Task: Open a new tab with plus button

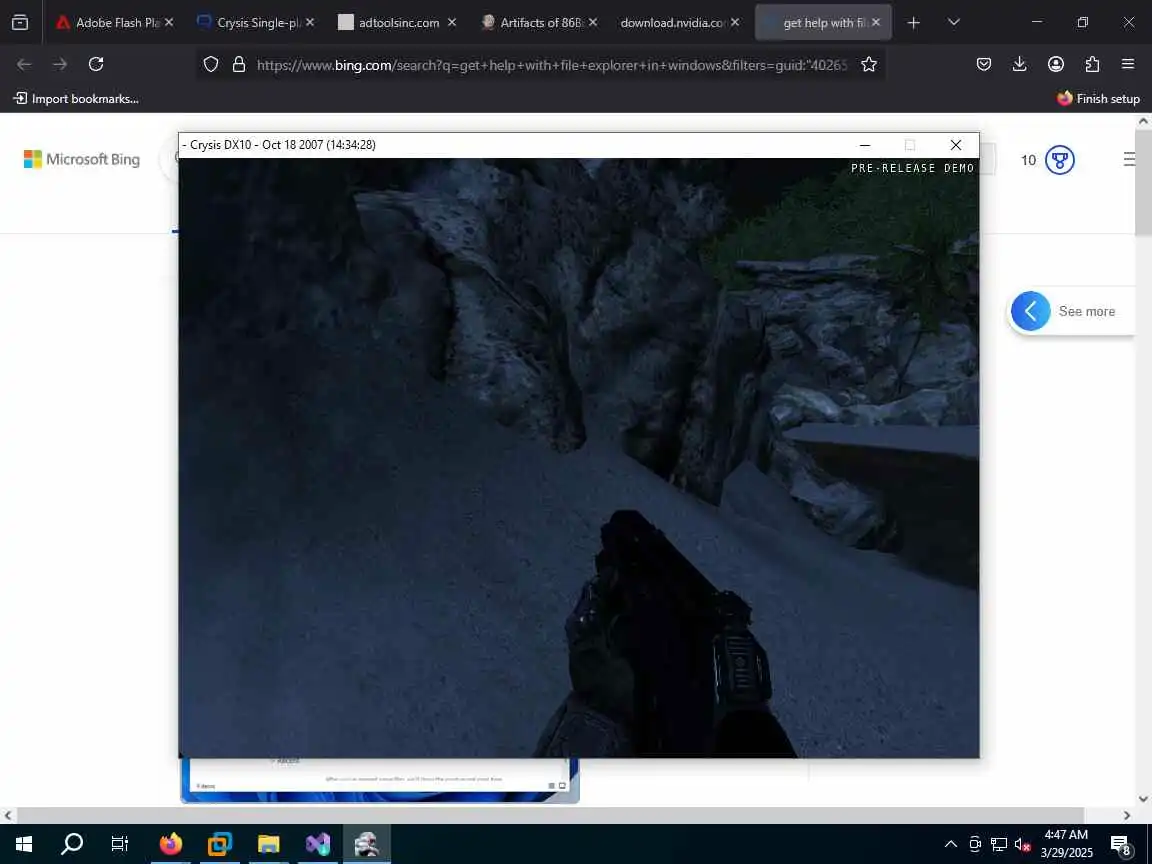Action: tap(913, 23)
